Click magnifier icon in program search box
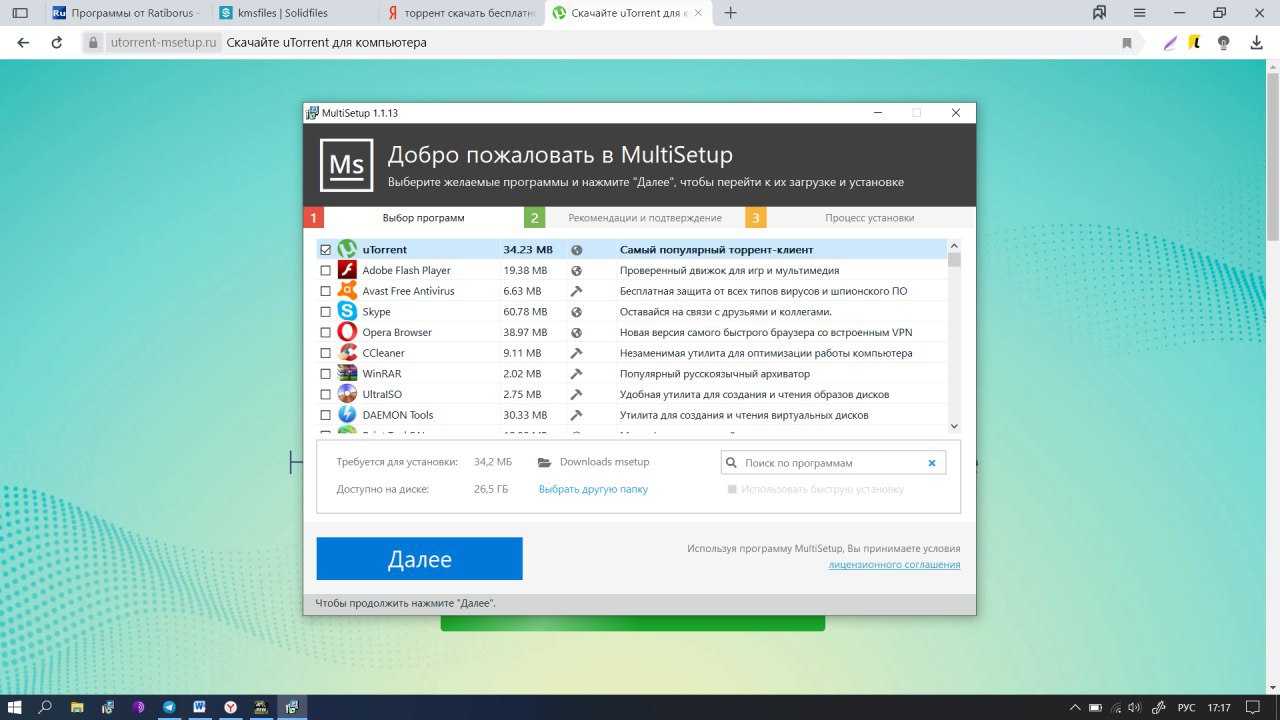 pyautogui.click(x=732, y=463)
